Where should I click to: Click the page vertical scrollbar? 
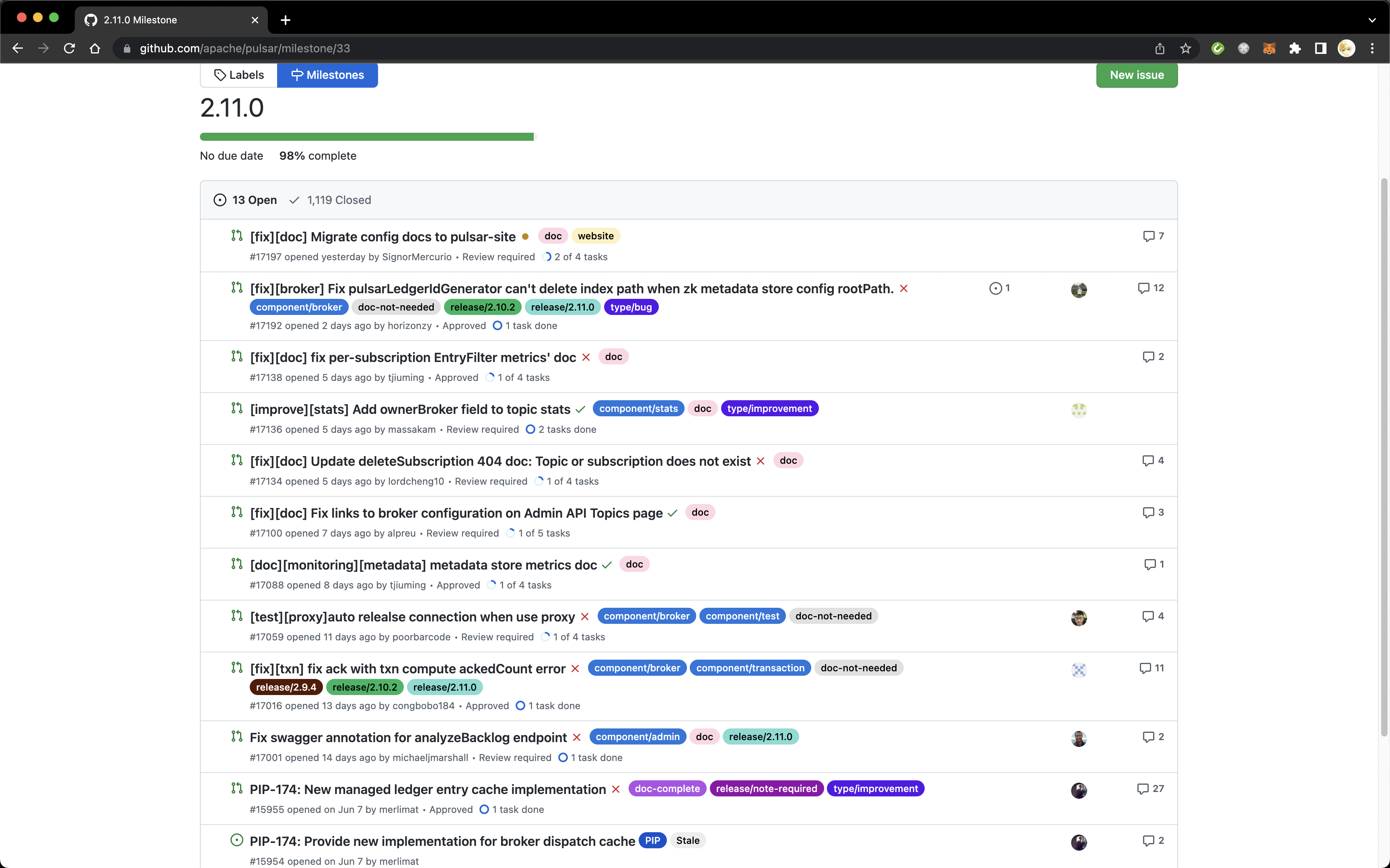click(1384, 457)
